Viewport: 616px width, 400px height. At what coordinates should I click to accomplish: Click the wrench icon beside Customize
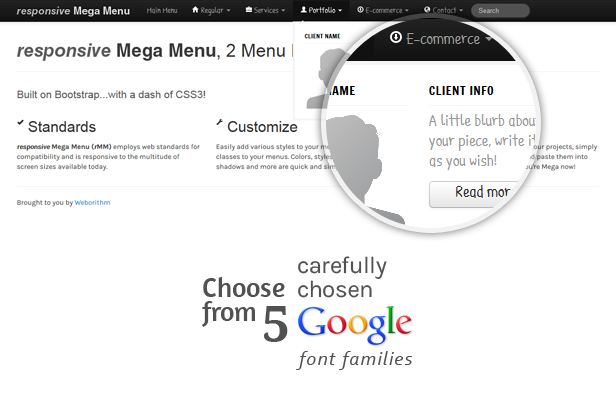[220, 123]
